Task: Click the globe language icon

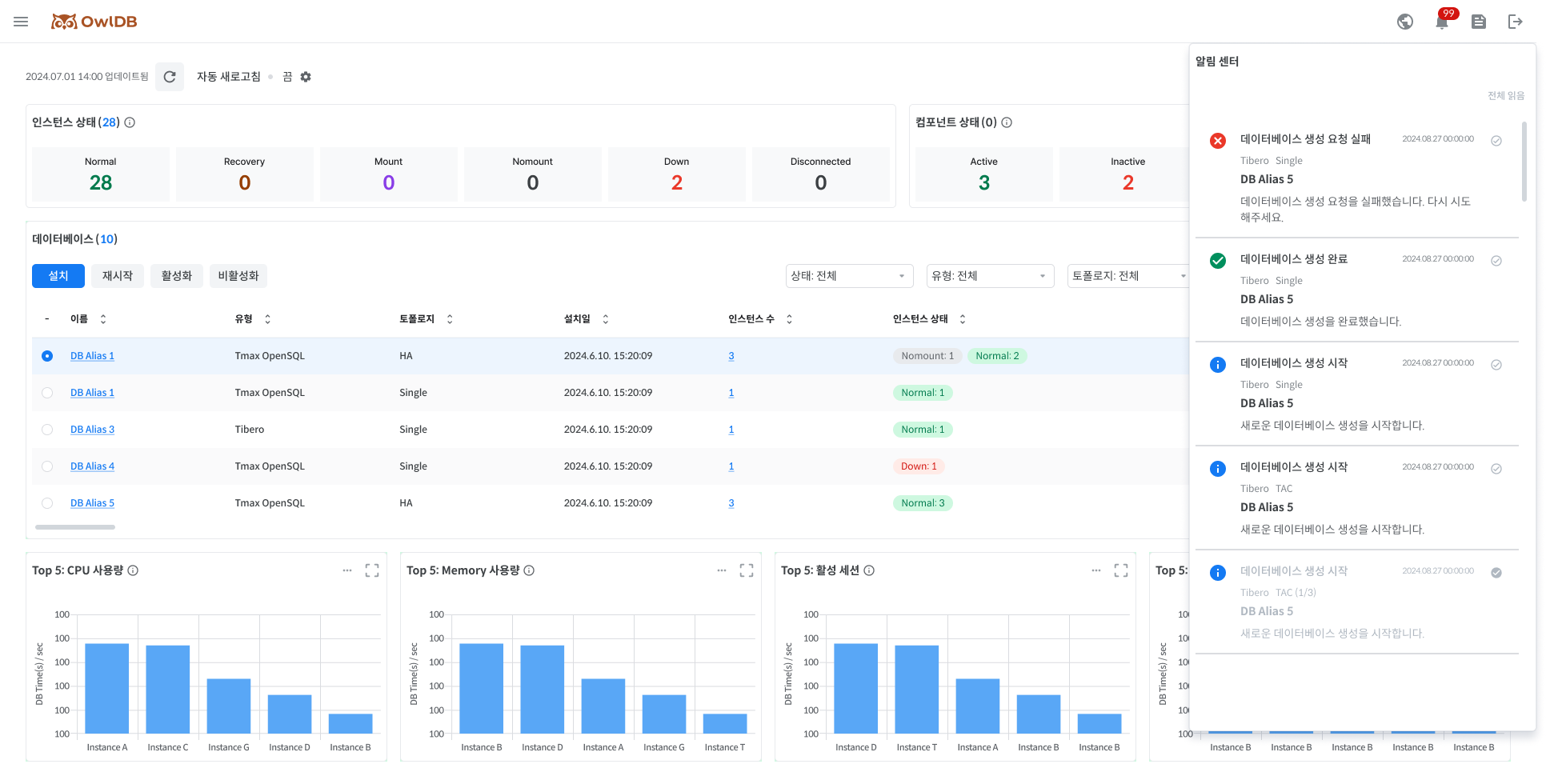Action: click(x=1405, y=22)
